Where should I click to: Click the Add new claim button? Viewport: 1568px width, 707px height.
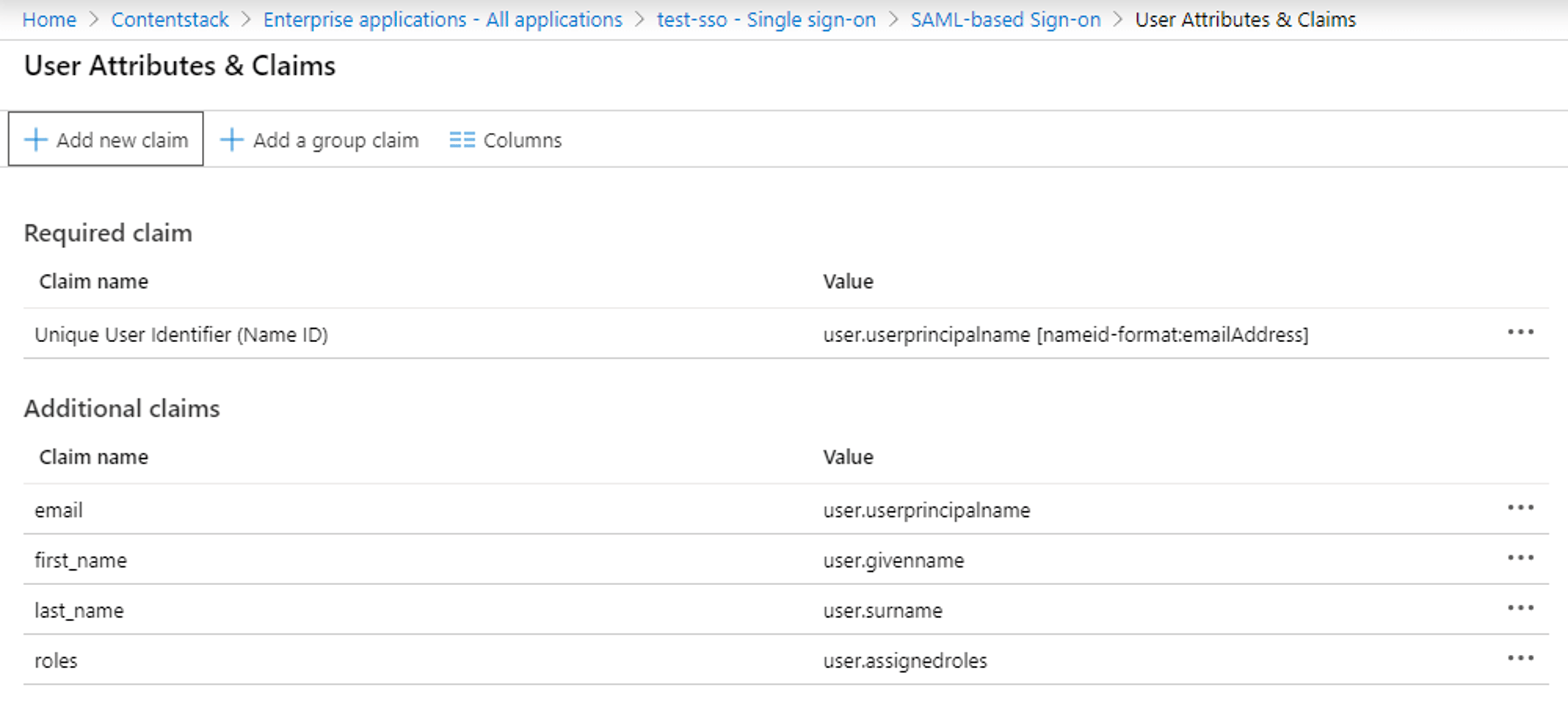tap(106, 139)
